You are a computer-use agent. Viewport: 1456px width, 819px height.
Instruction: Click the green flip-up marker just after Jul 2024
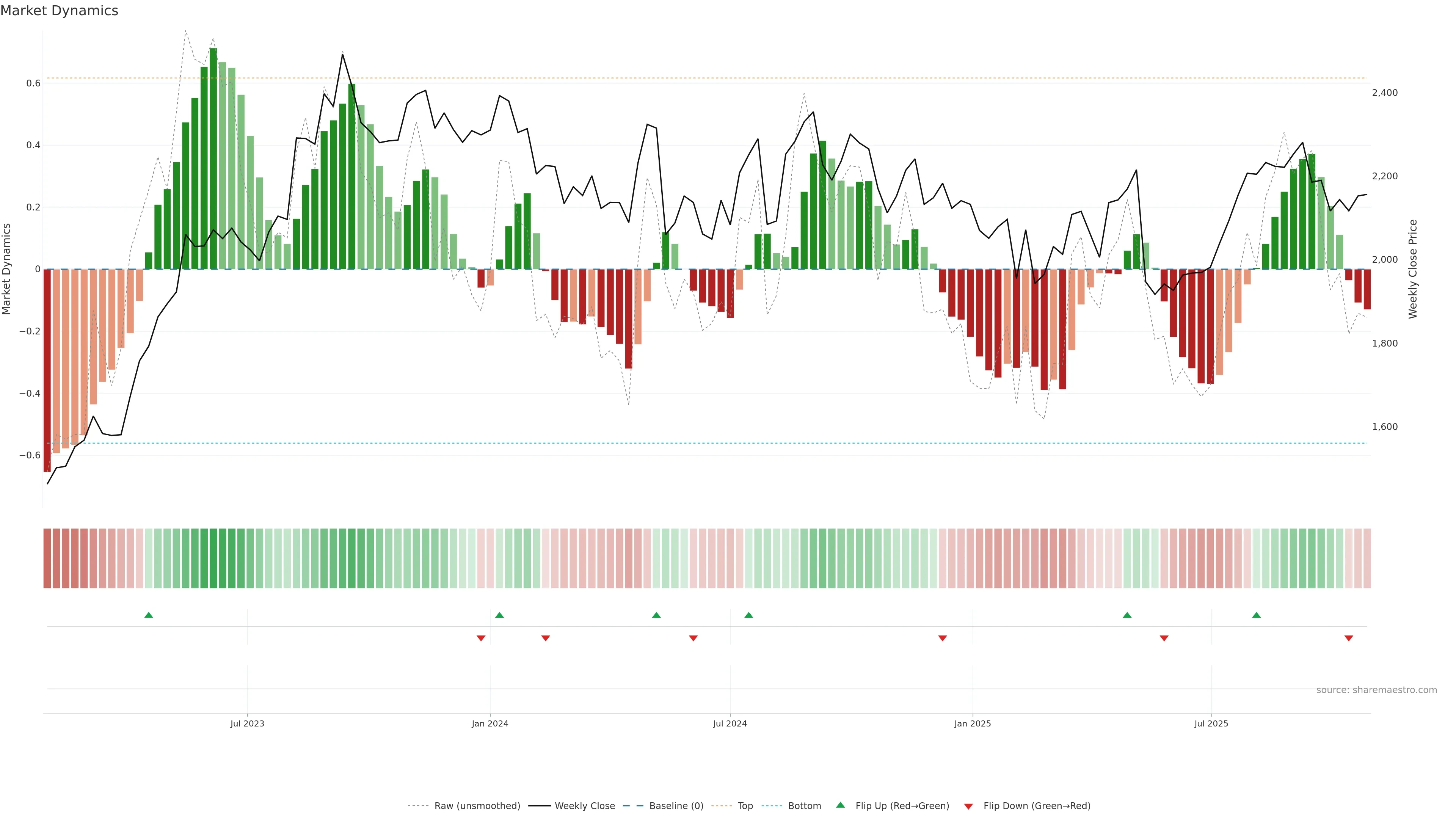748,615
